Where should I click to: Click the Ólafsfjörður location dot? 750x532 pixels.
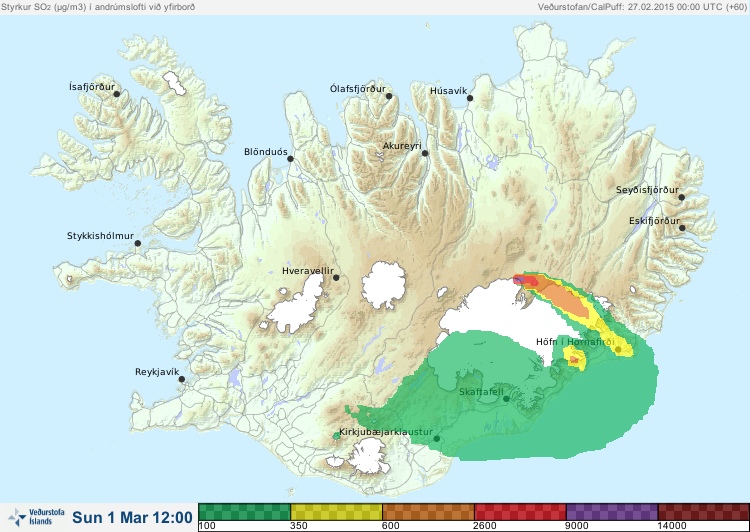[x=389, y=96]
